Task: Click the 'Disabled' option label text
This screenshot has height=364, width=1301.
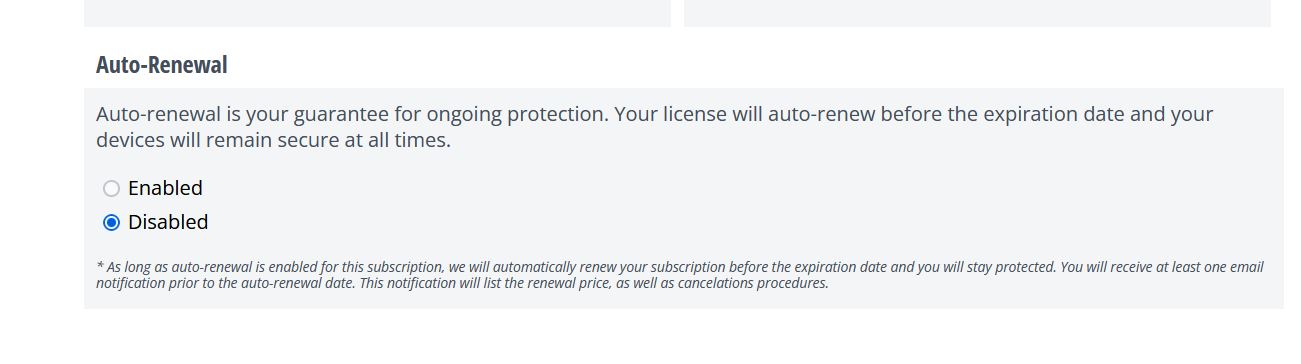Action: (x=168, y=222)
